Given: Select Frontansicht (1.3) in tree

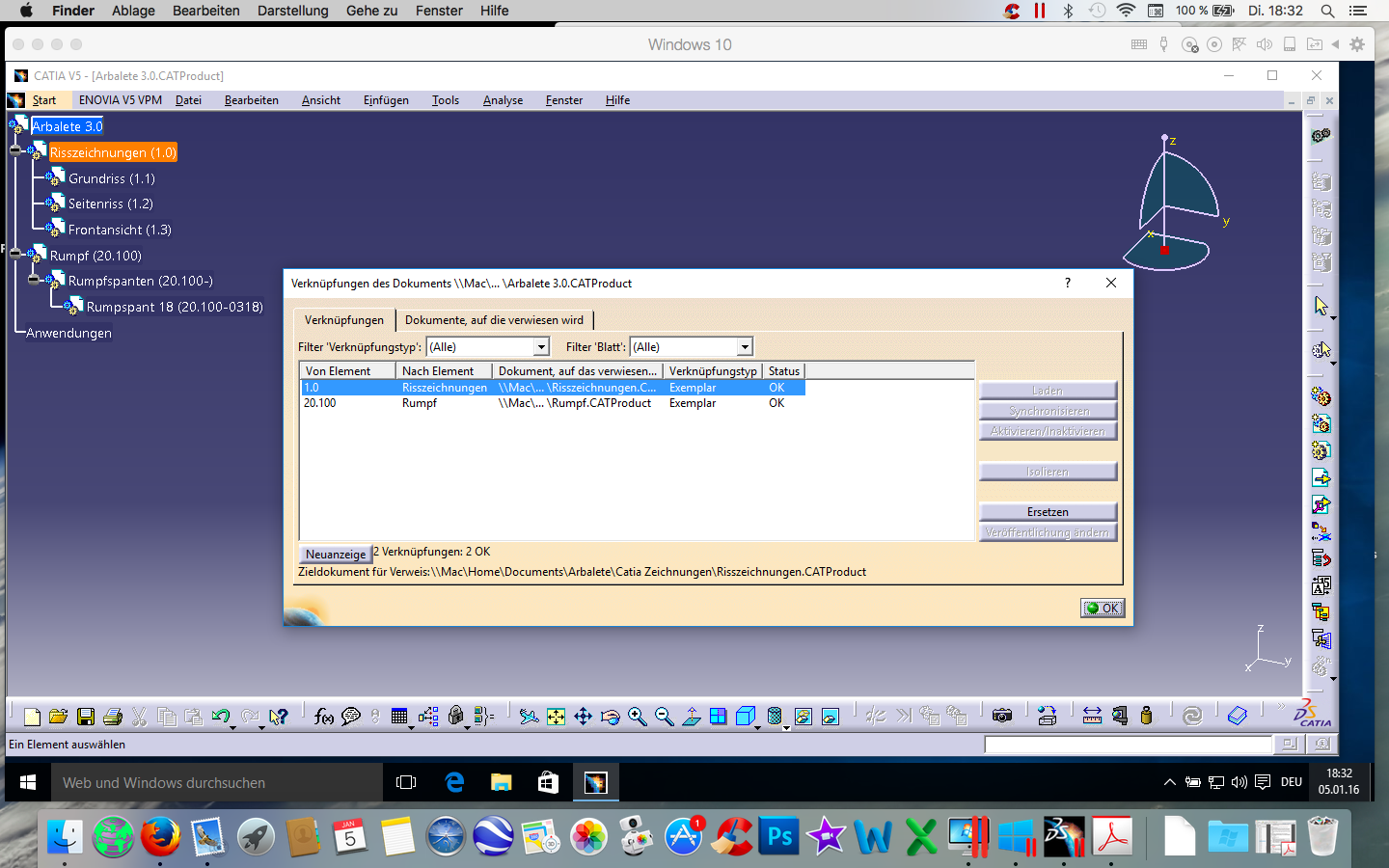Looking at the screenshot, I should tap(120, 230).
